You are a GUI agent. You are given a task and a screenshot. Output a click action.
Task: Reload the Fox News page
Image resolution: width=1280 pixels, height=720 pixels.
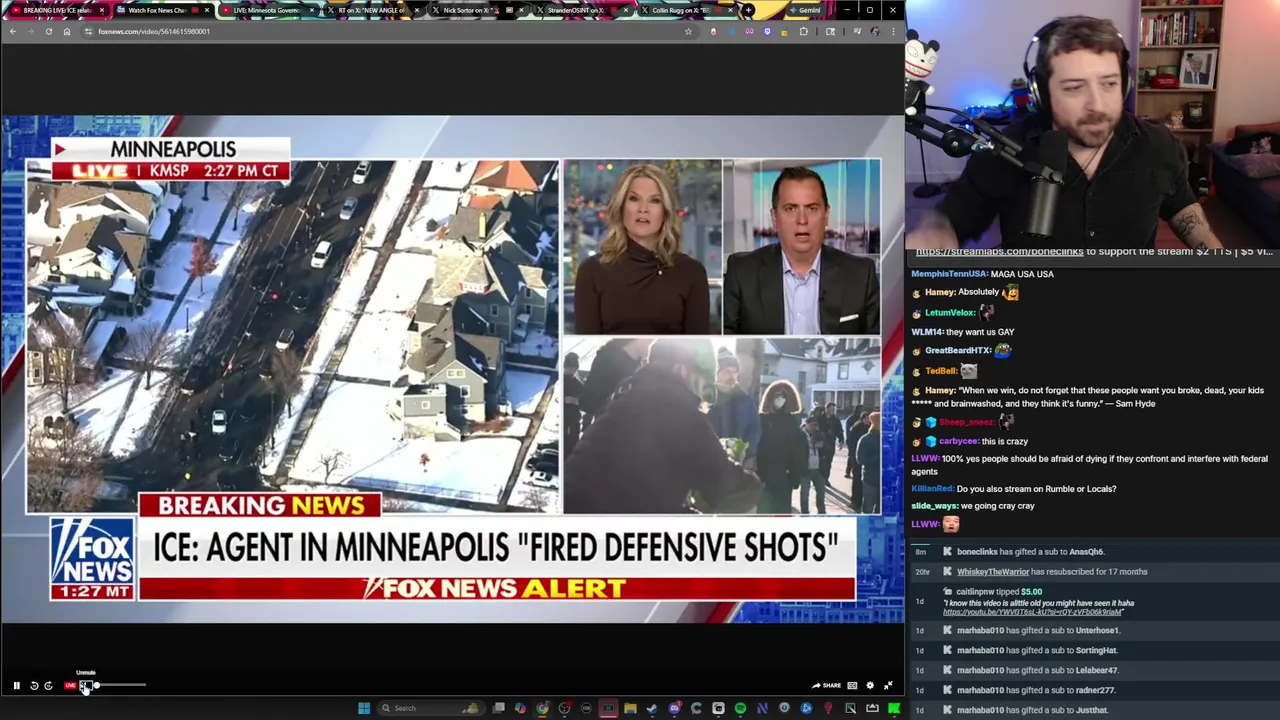[x=48, y=31]
